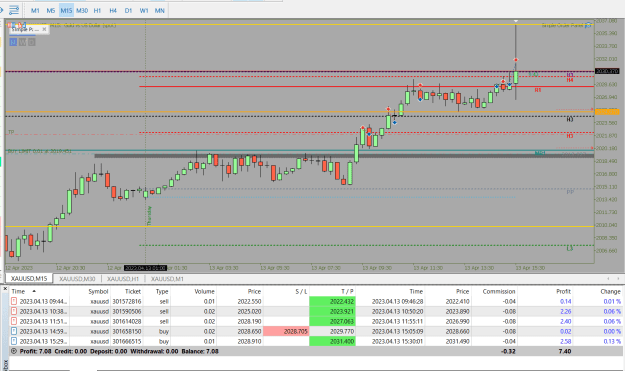Click change value 0.13 %
This screenshot has width=625, height=371.
coord(612,341)
